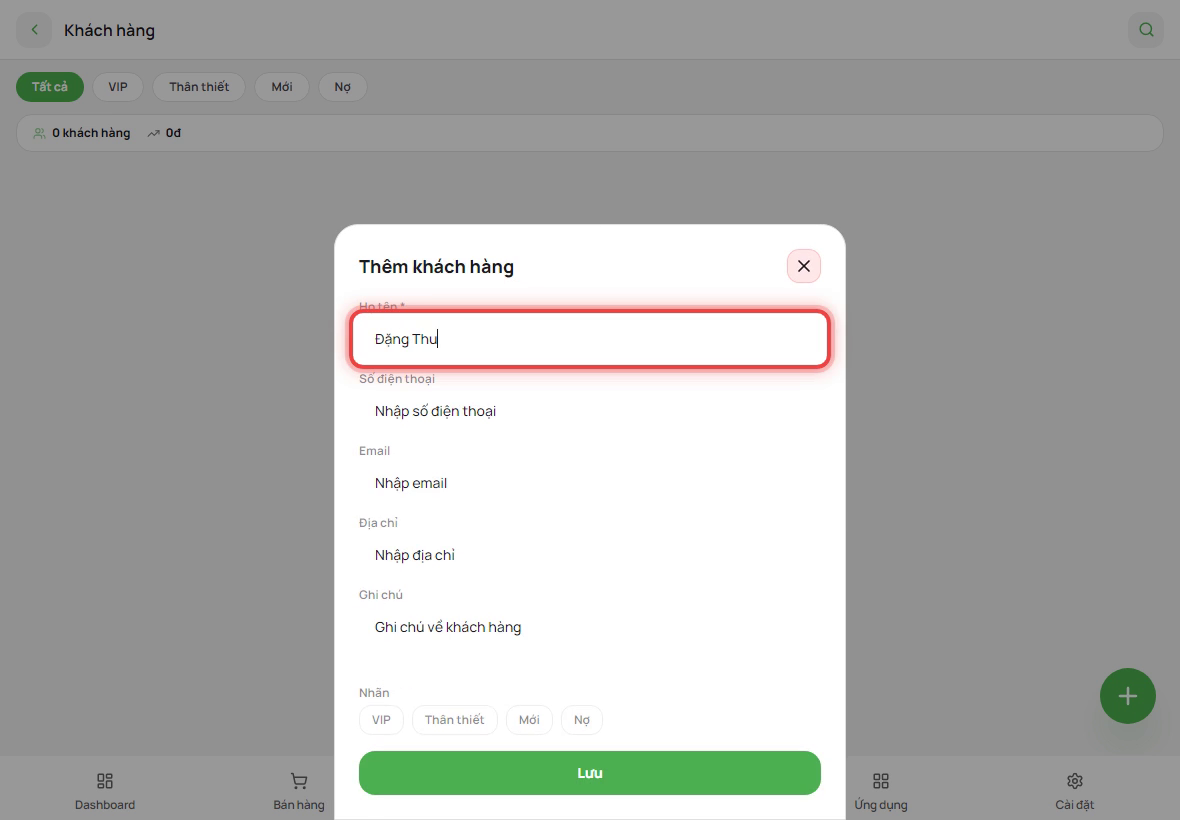Viewport: 1180px width, 820px height.
Task: Click the 0đ revenue value
Action: pyautogui.click(x=173, y=133)
